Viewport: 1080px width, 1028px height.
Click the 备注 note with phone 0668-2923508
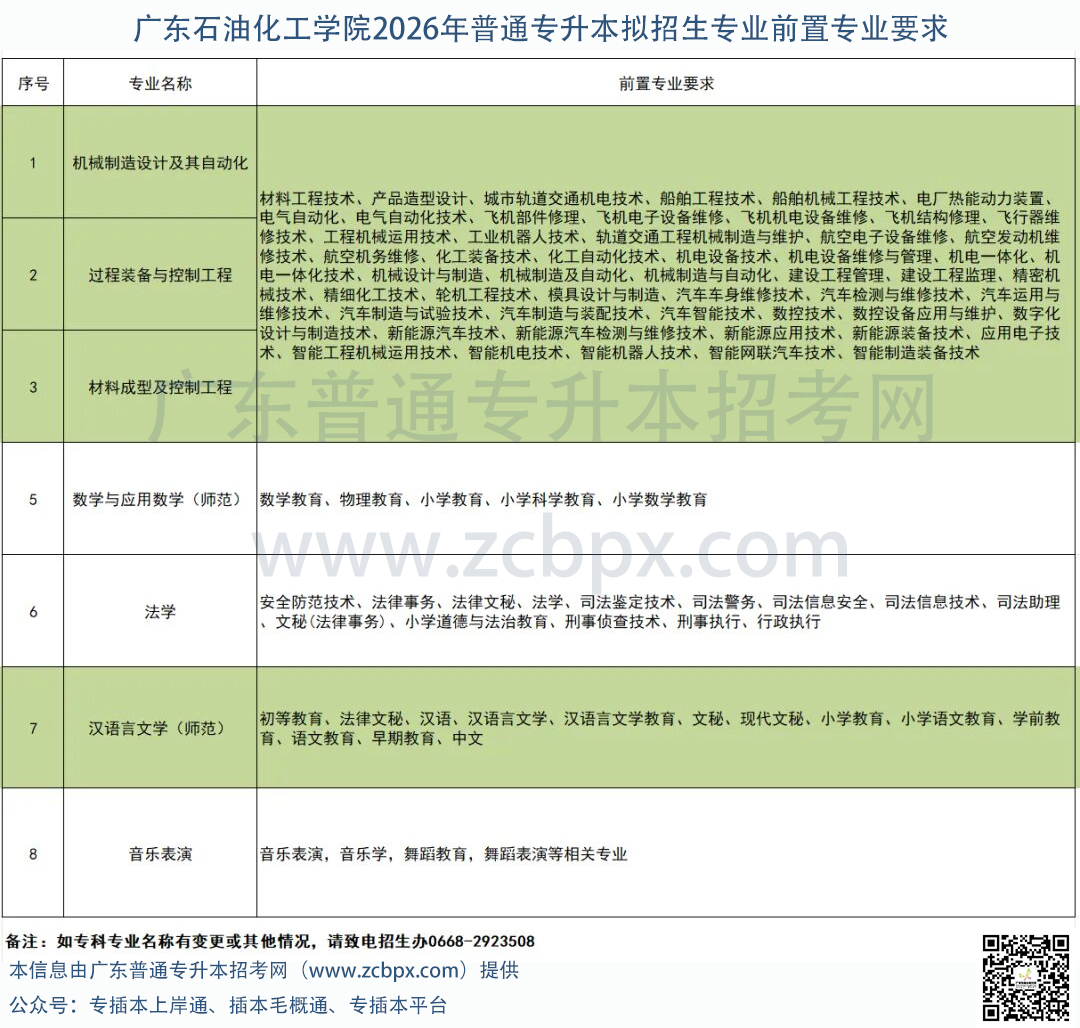point(270,941)
